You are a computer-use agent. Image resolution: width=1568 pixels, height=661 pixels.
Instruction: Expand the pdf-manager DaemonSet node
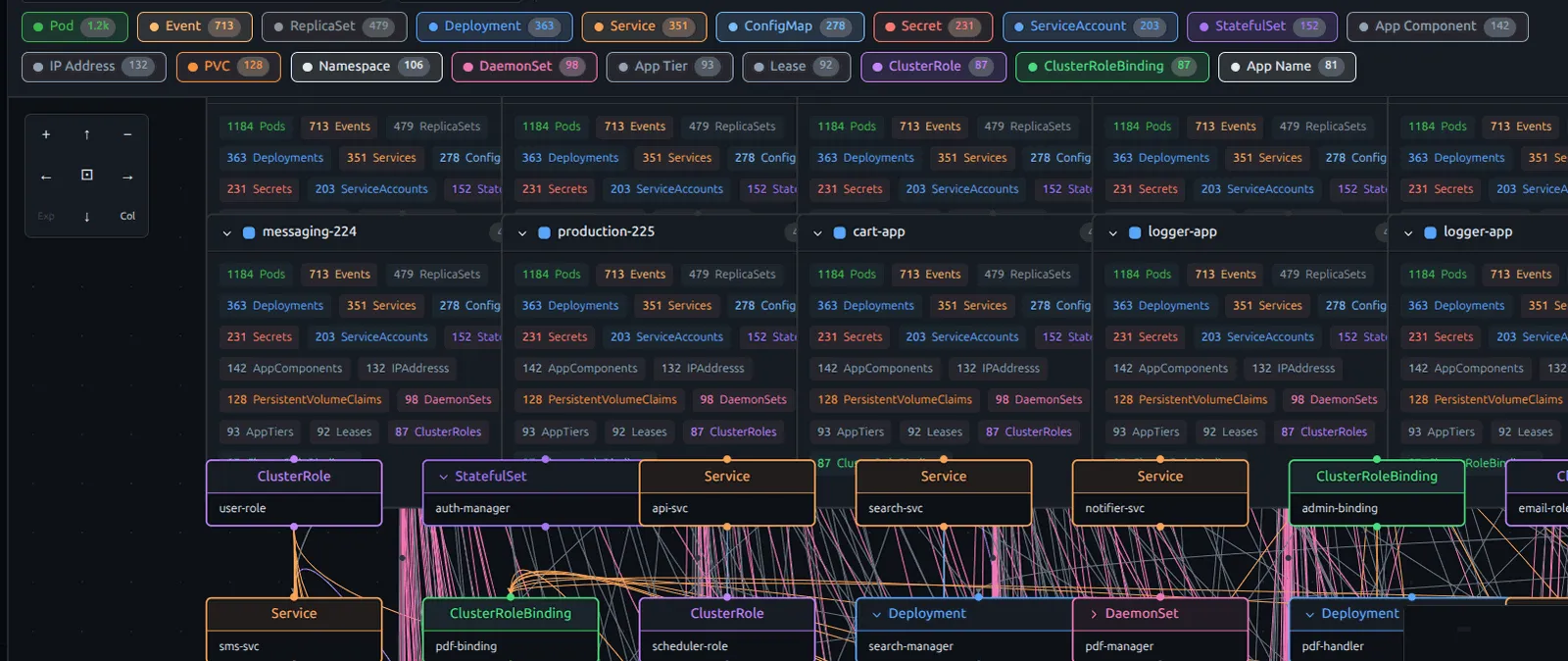click(1094, 614)
